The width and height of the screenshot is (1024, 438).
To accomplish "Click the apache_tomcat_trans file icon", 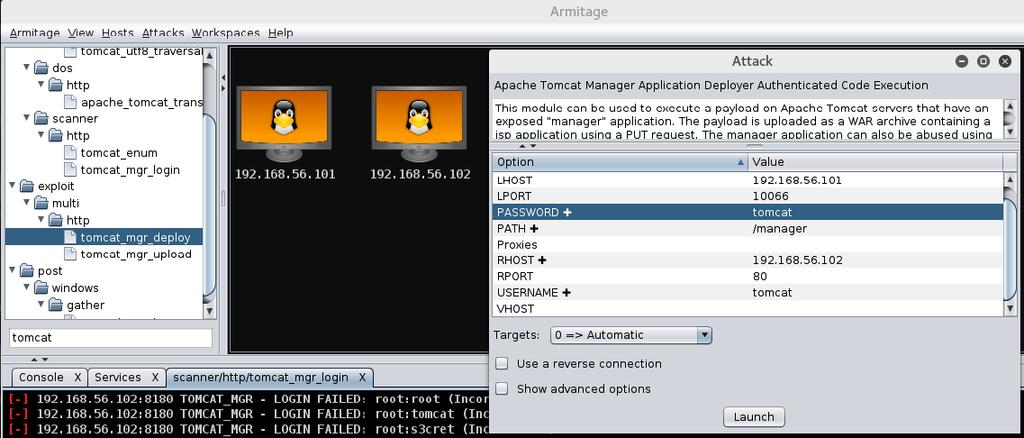I will click(x=70, y=102).
